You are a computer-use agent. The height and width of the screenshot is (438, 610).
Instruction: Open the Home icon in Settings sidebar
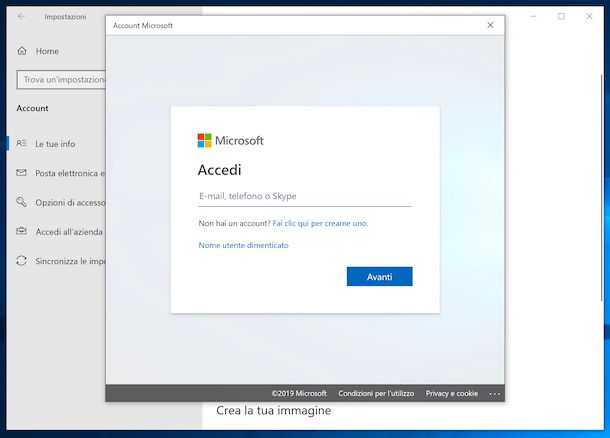coord(22,51)
